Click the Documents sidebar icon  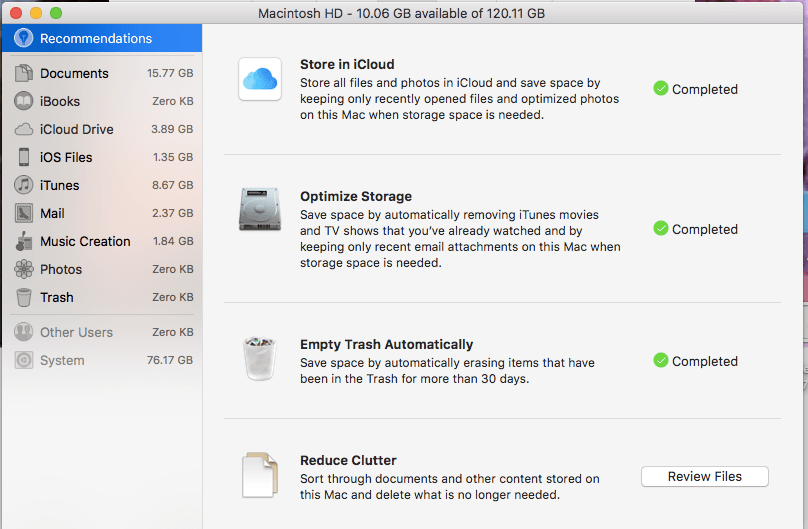[x=24, y=73]
